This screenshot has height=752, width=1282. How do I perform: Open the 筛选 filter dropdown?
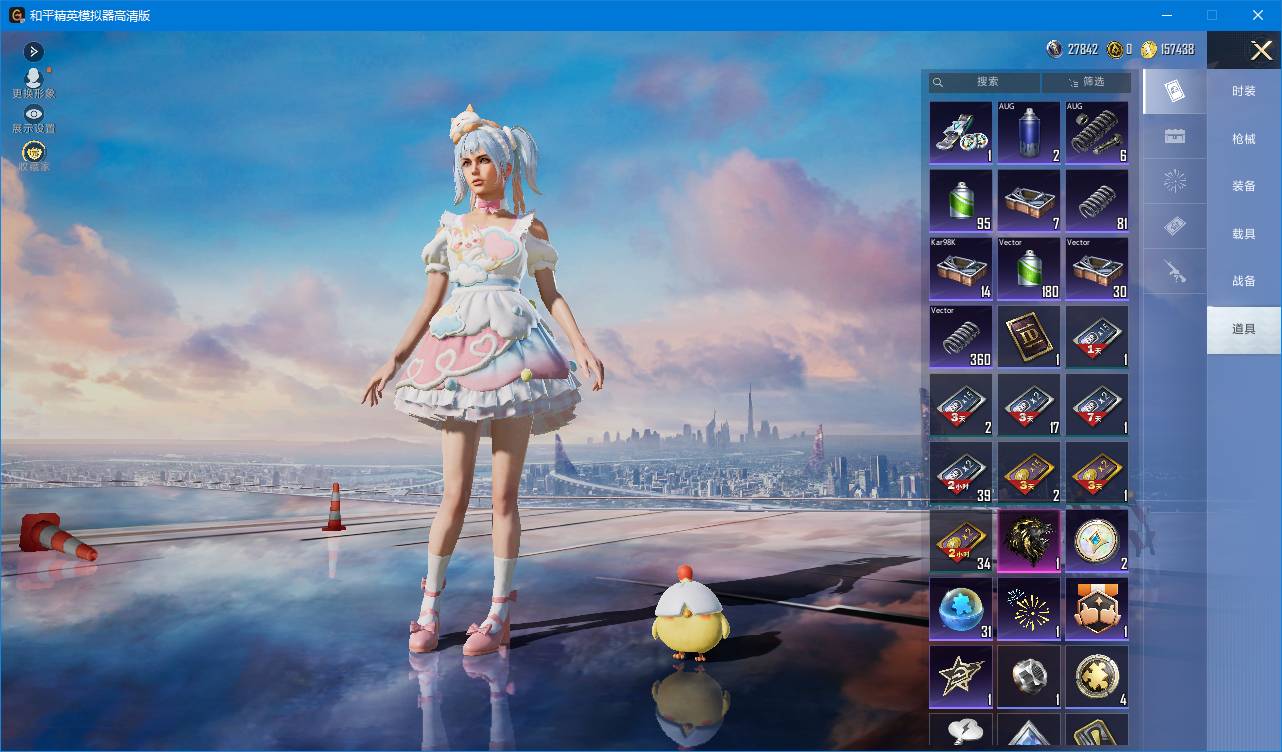click(x=1086, y=82)
